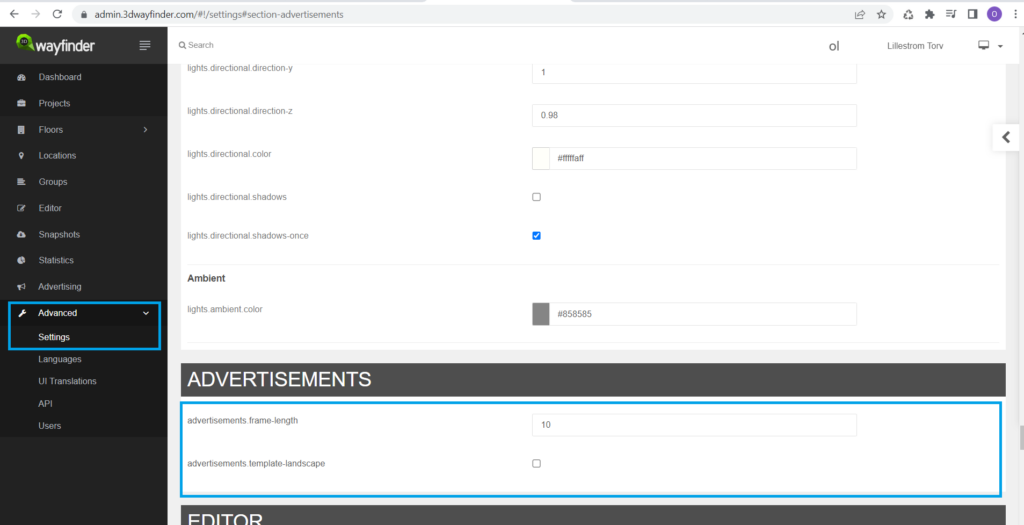Uncheck lights.directional.shadows-once checkbox
This screenshot has height=525, width=1024.
tap(536, 236)
